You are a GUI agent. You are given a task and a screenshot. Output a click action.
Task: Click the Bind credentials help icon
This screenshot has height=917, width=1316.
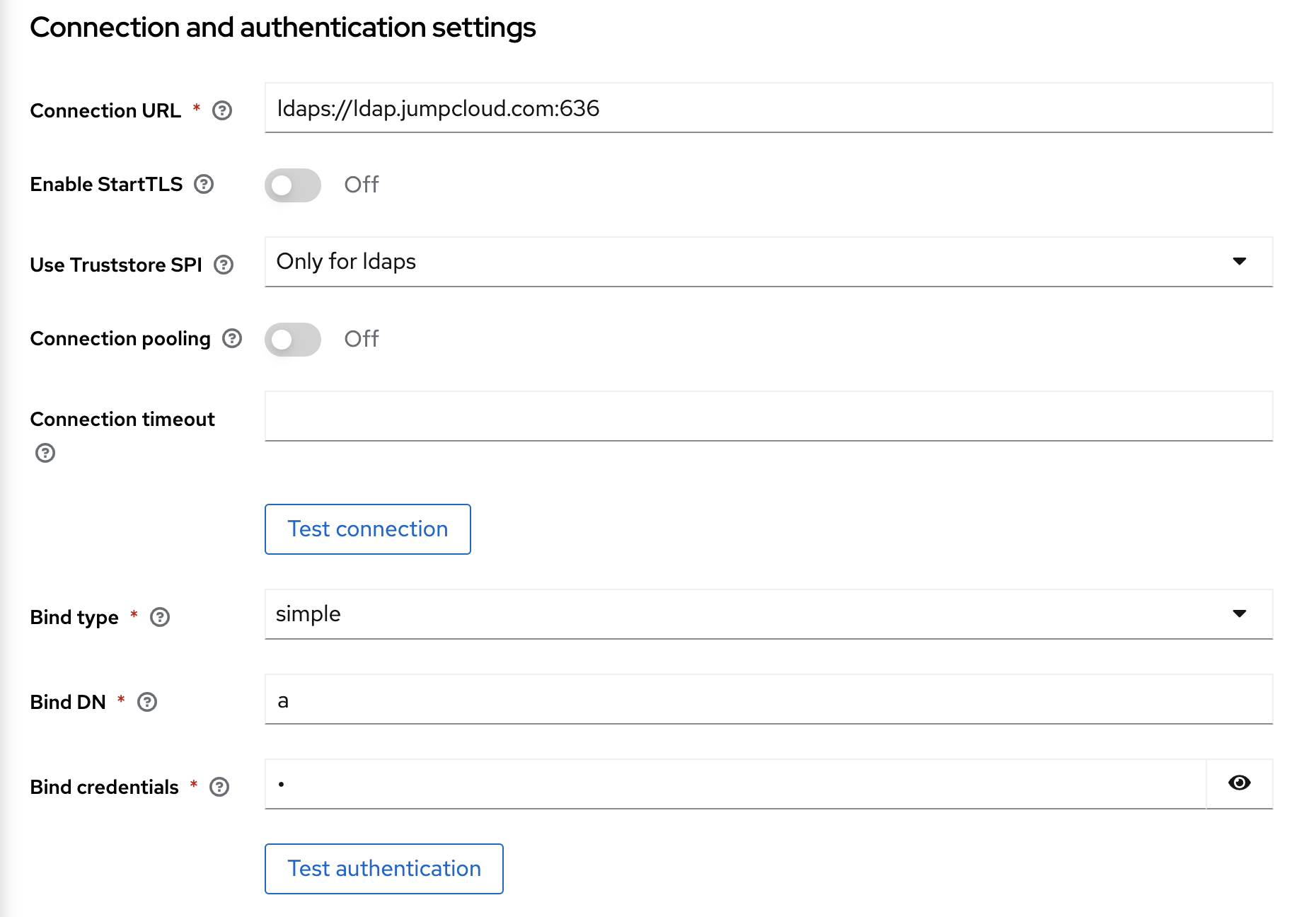[220, 786]
